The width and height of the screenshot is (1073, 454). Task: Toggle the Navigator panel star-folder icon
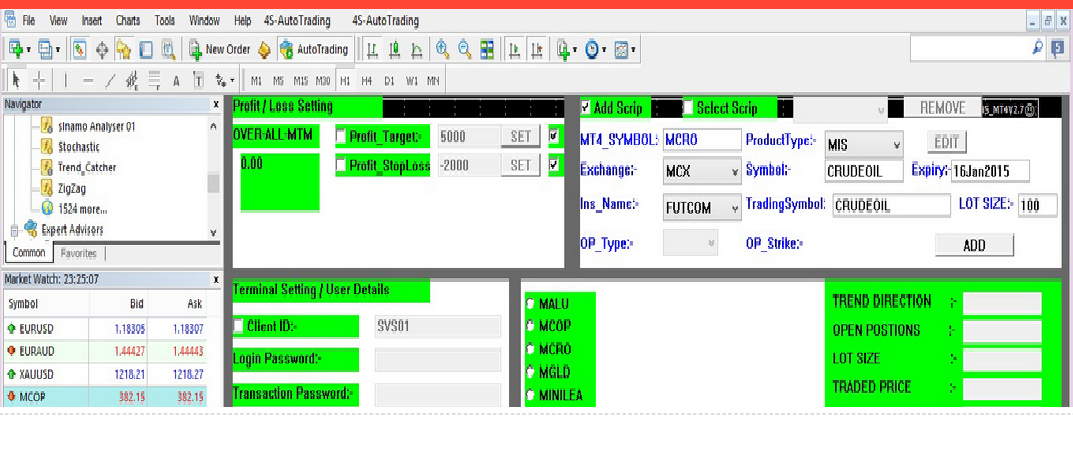124,49
